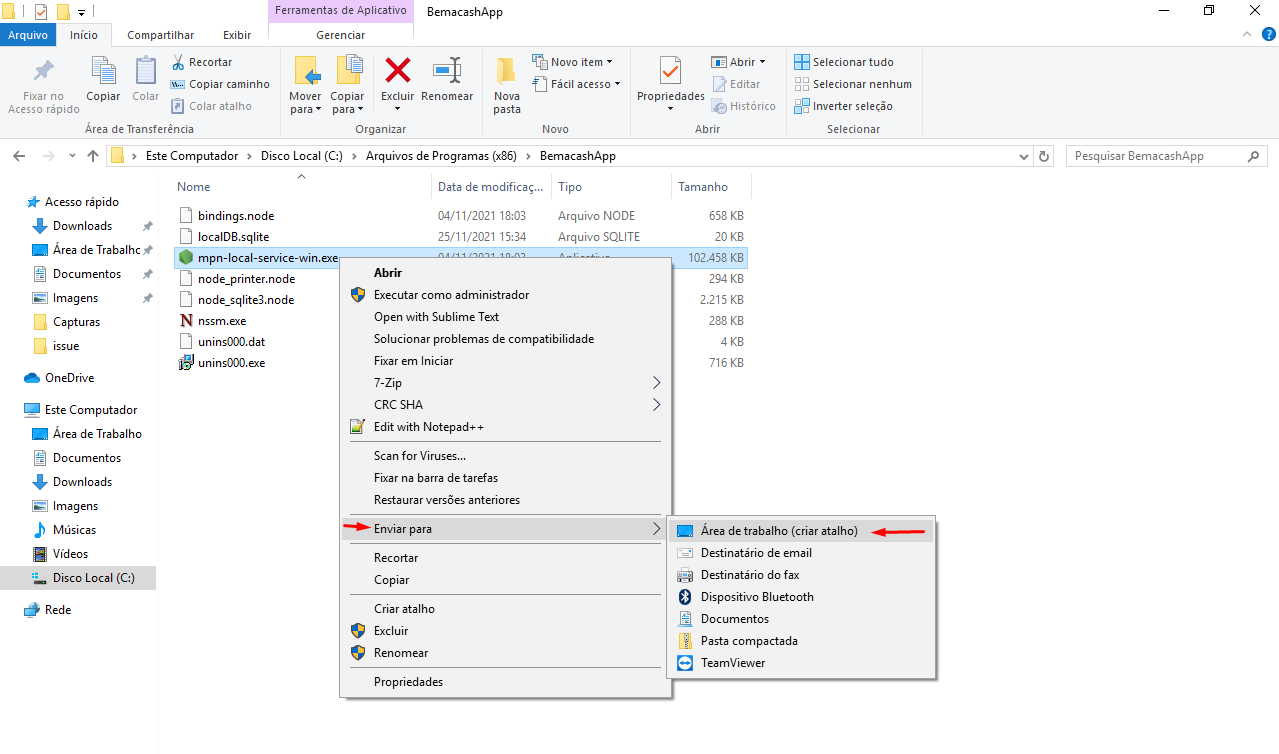Viewport: 1279px width, 754px height.
Task: Choose Dispositivo Bluetooth in the submenu
Action: point(801,597)
